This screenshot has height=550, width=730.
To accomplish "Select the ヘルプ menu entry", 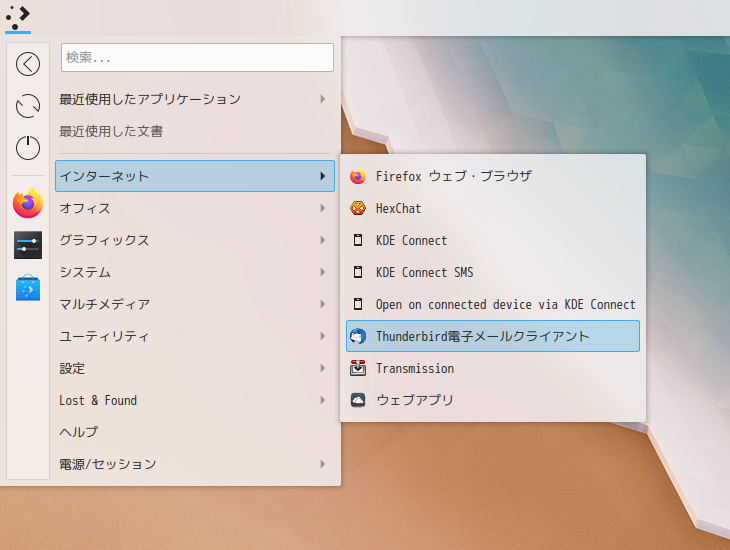I will click(195, 432).
